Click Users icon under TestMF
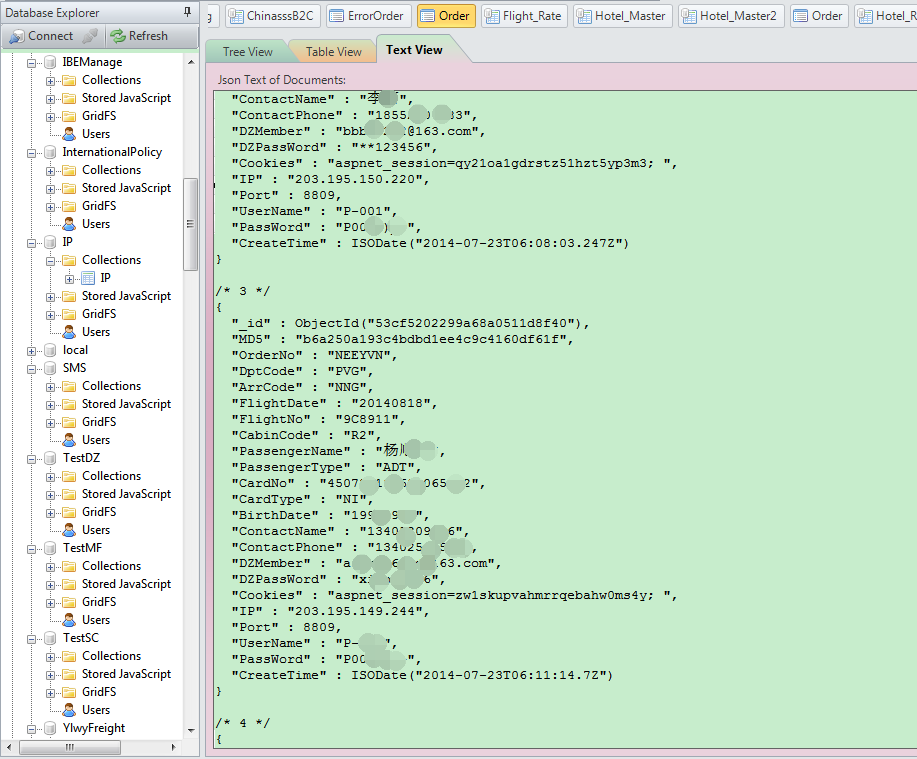Viewport: 917px width, 759px height. click(69, 620)
